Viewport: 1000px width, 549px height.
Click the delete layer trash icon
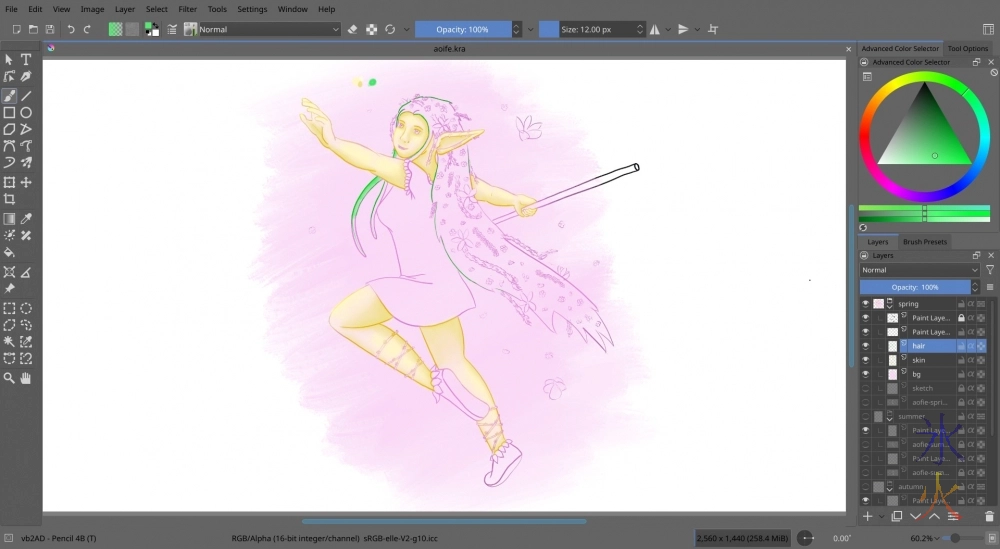(988, 516)
